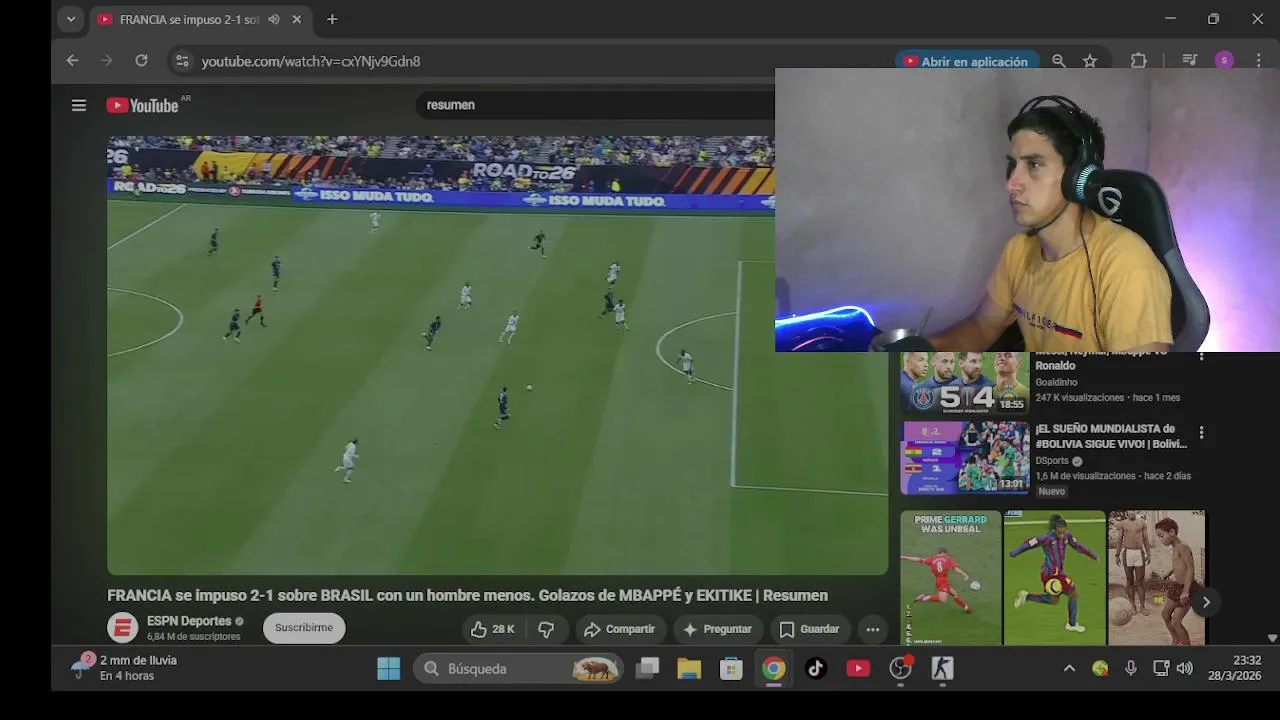This screenshot has width=1280, height=720.
Task: Open Counter-Strike icon in the taskbar
Action: point(942,669)
